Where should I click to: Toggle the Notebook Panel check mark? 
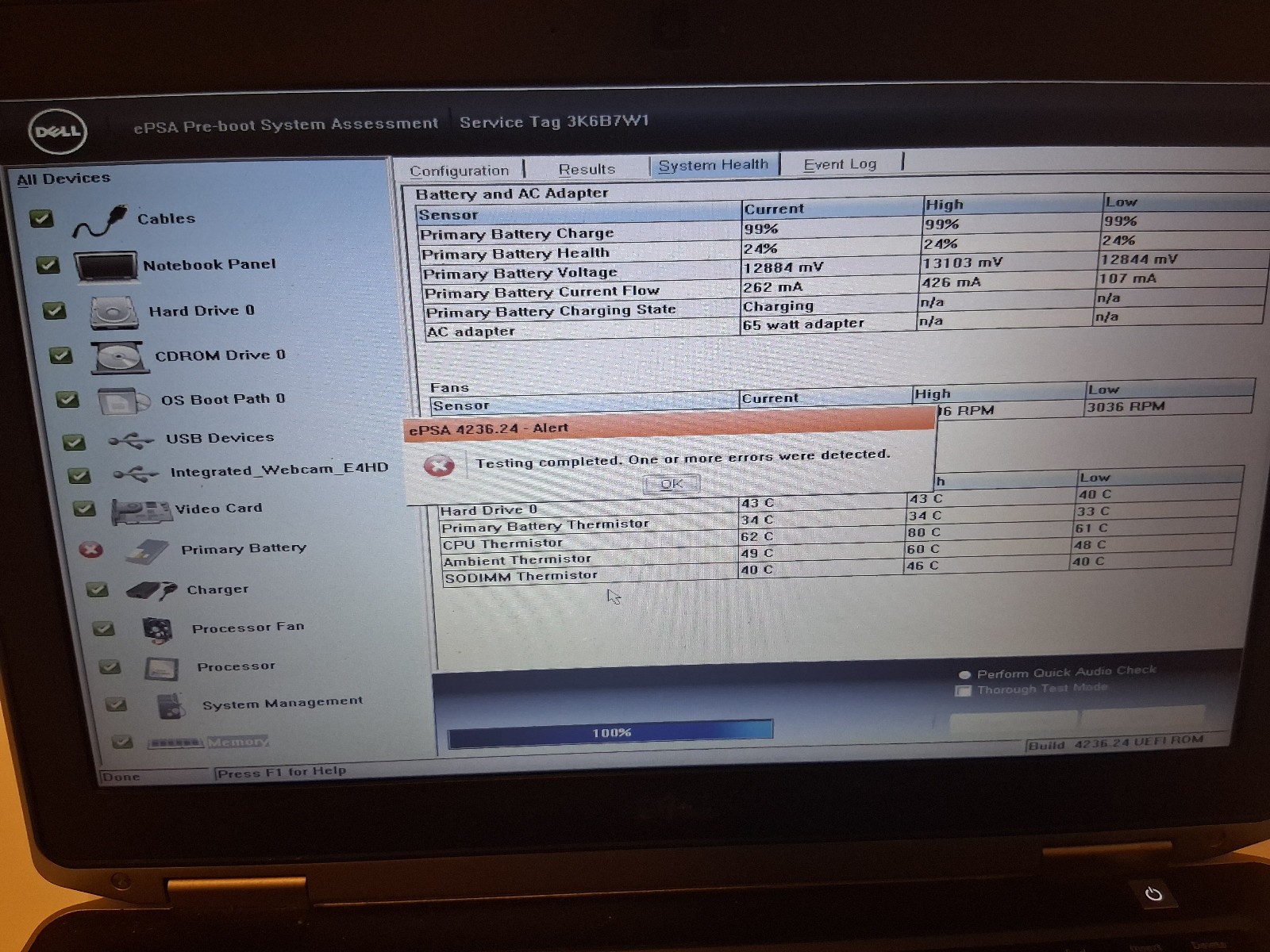(x=48, y=264)
